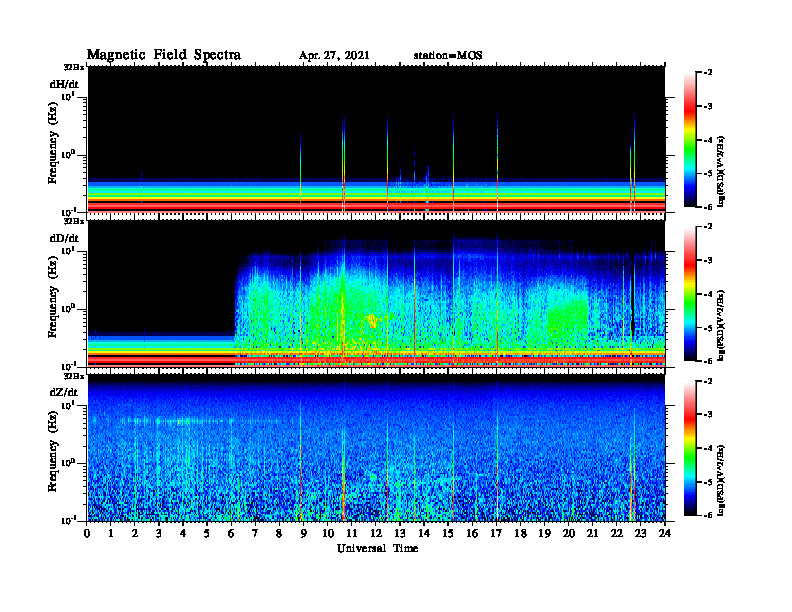The image size is (792, 612).
Task: Click the log(PSD) units label beside dH/dt colorbar
Action: coord(721,171)
